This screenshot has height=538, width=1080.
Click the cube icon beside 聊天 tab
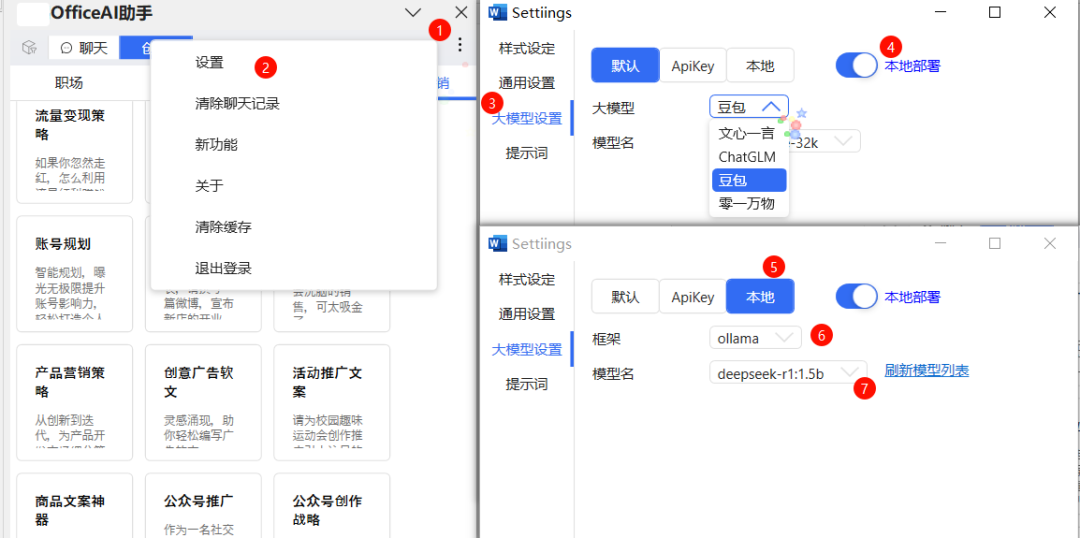[x=28, y=47]
